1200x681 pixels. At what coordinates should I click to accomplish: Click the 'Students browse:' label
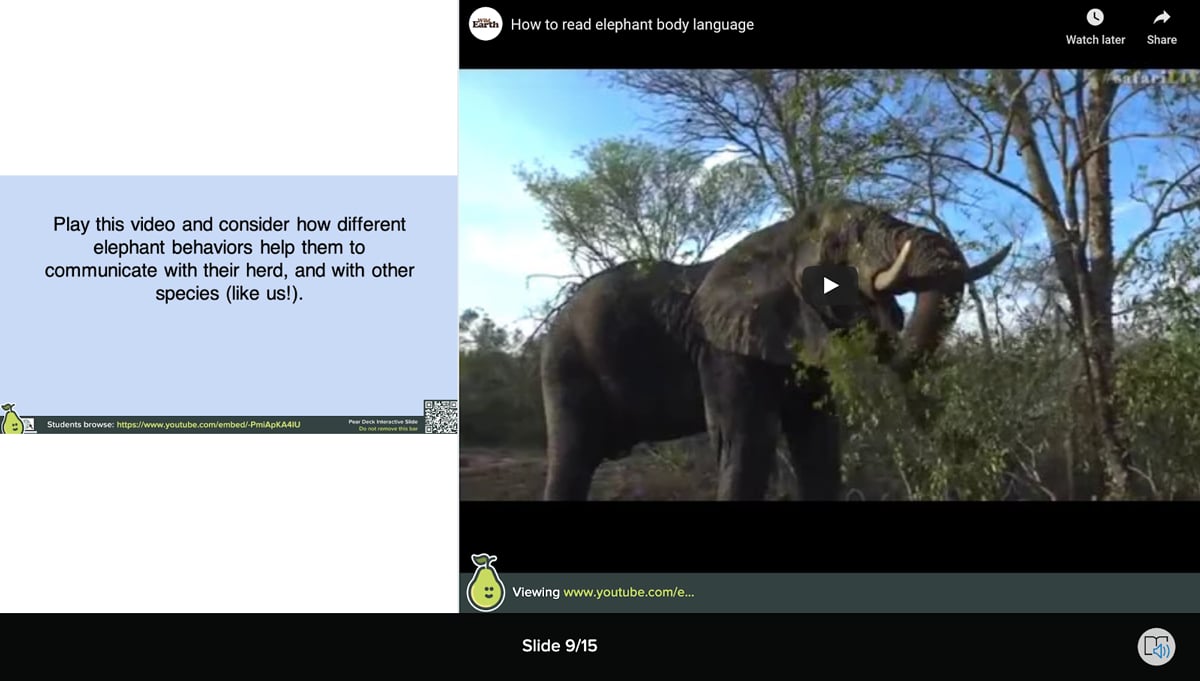click(x=80, y=425)
